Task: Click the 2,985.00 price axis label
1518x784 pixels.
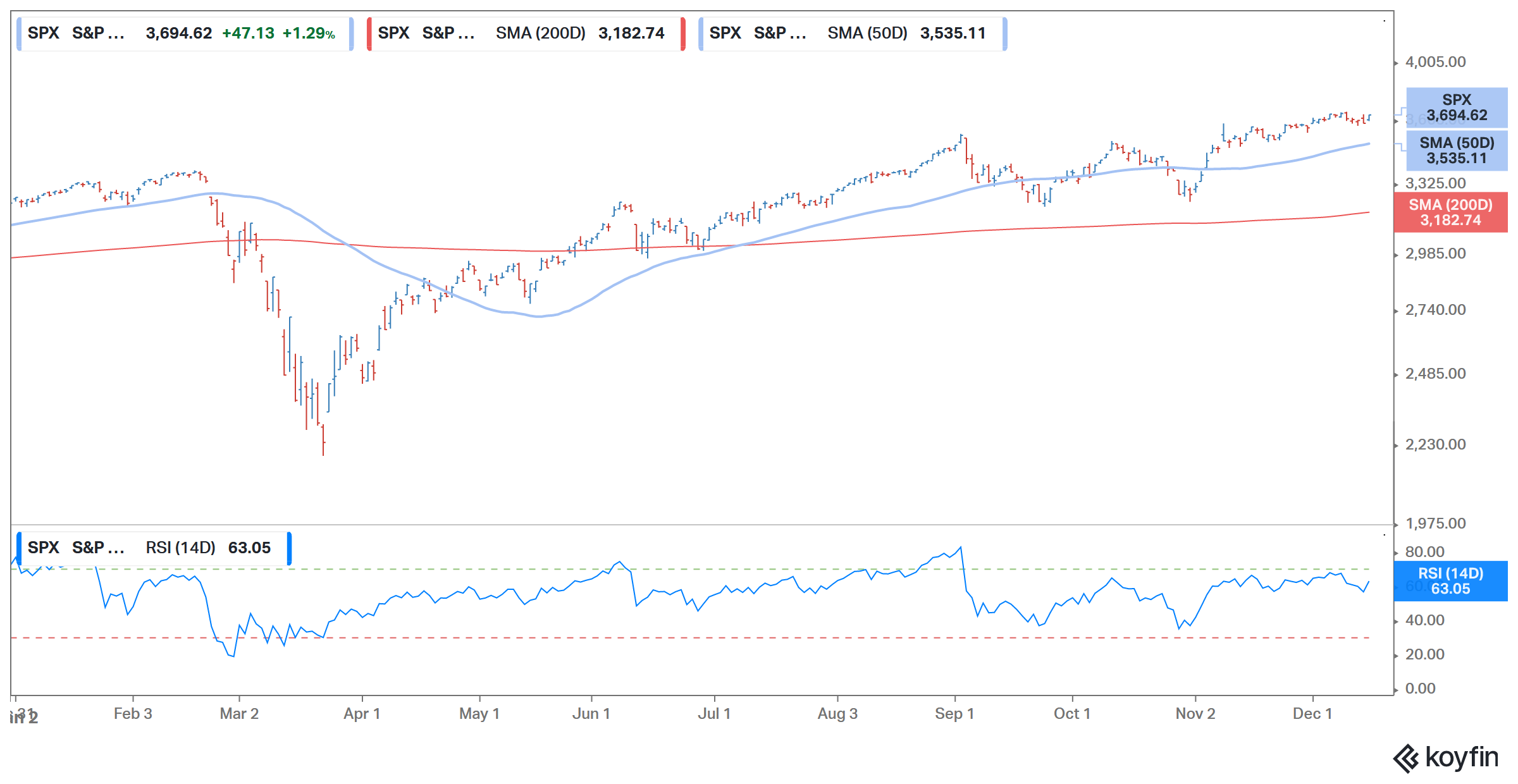Action: 1435,254
